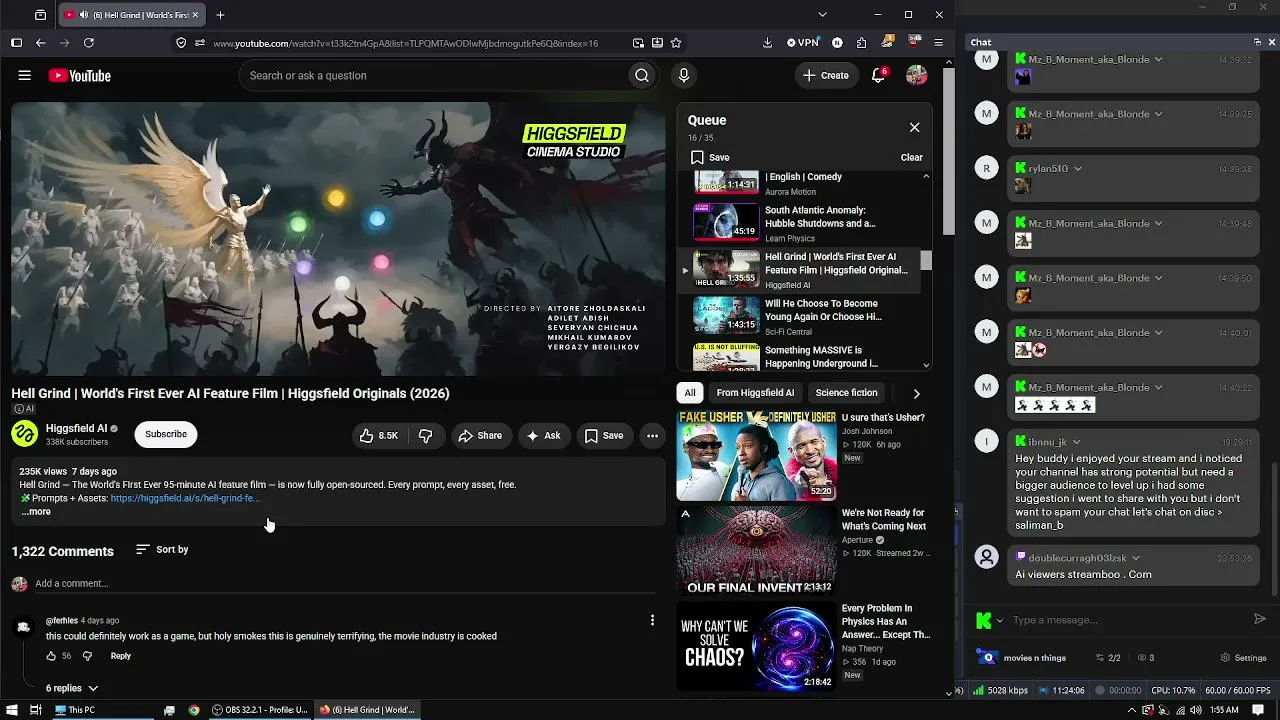Screen dimensions: 1280x720
Task: Bookmark this page with the star icon
Action: tap(676, 43)
